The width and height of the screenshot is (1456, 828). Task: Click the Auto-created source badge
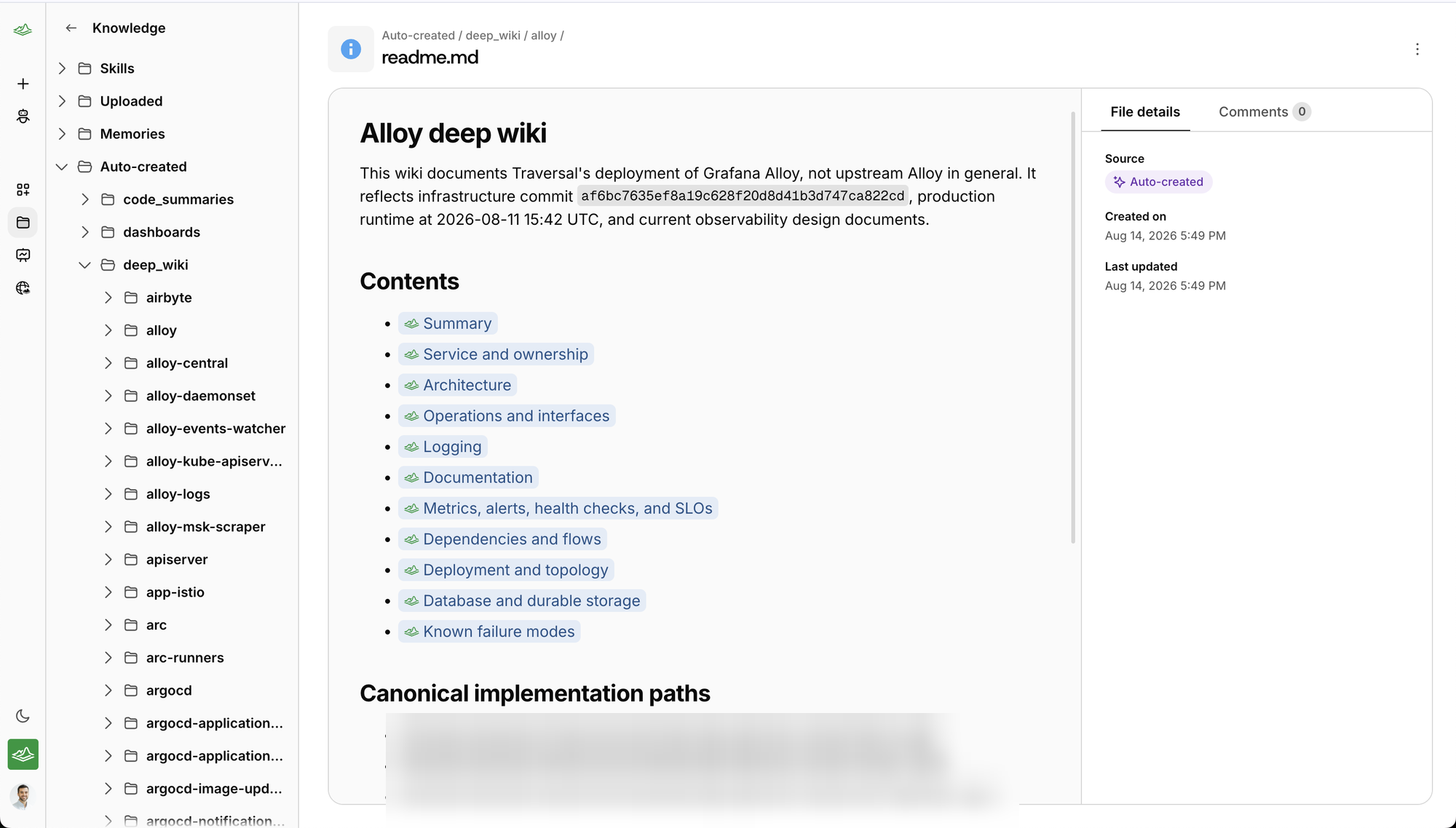click(x=1158, y=182)
